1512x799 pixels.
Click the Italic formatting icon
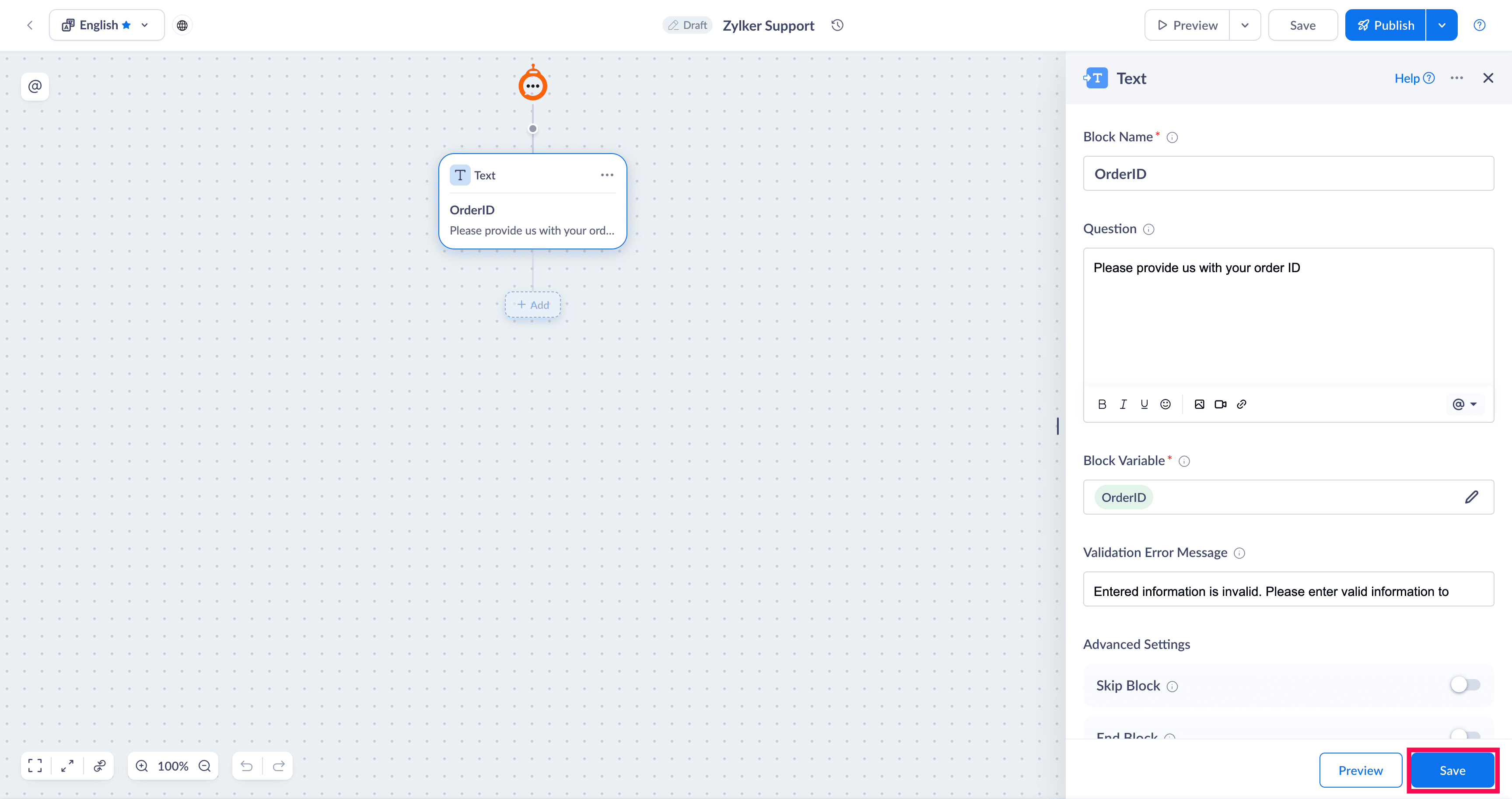(1123, 404)
